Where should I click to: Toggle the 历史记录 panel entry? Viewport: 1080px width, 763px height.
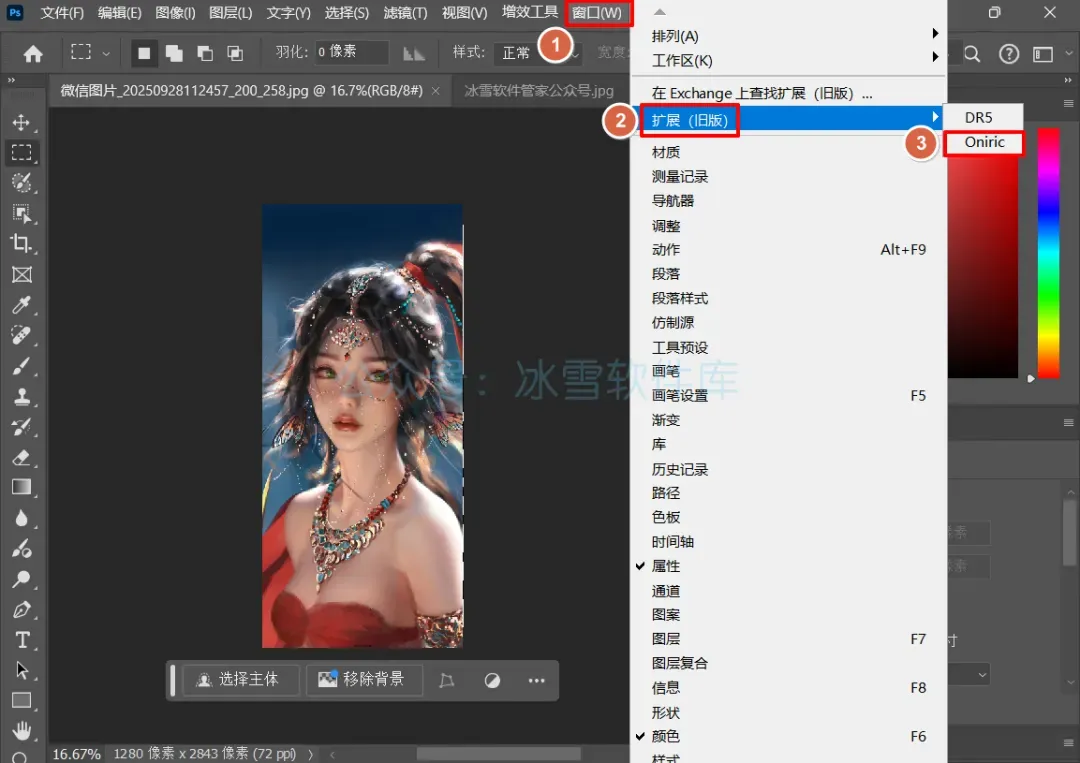(789, 469)
